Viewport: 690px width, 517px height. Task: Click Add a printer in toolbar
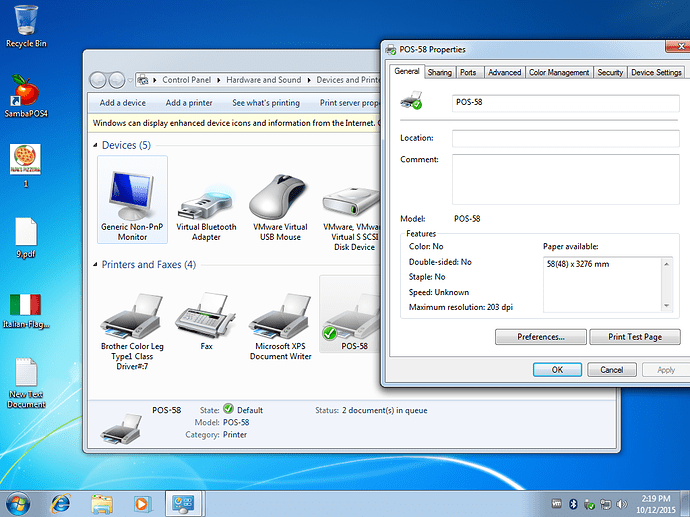tap(189, 103)
